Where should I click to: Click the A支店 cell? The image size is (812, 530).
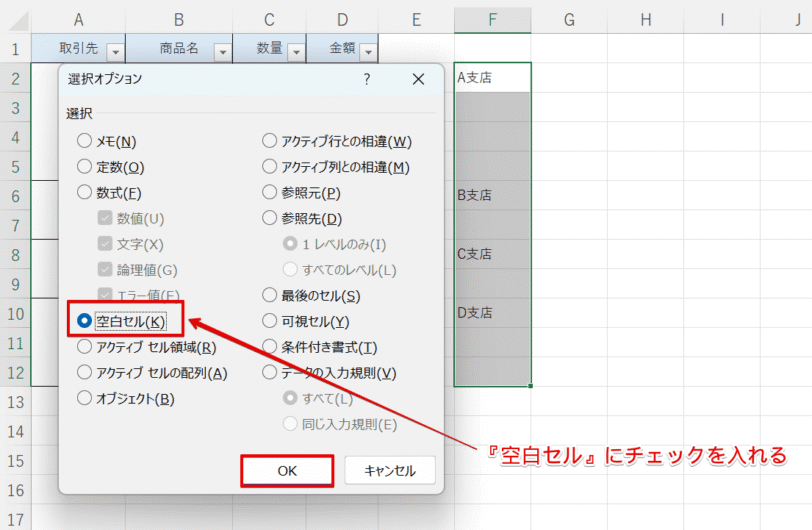click(492, 78)
